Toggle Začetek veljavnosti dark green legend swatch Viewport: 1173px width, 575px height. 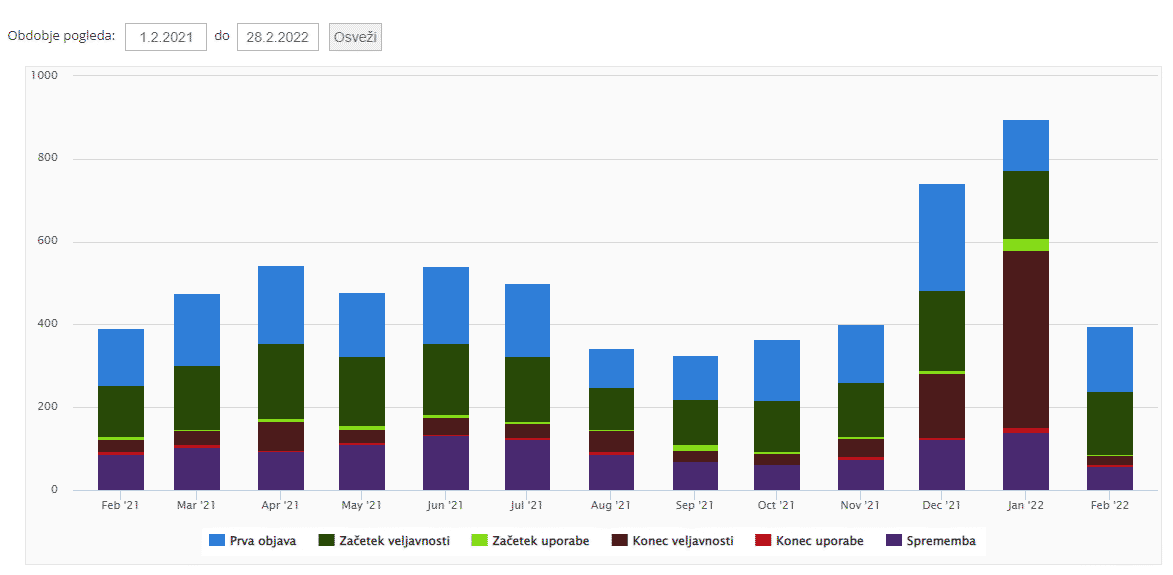click(x=326, y=541)
